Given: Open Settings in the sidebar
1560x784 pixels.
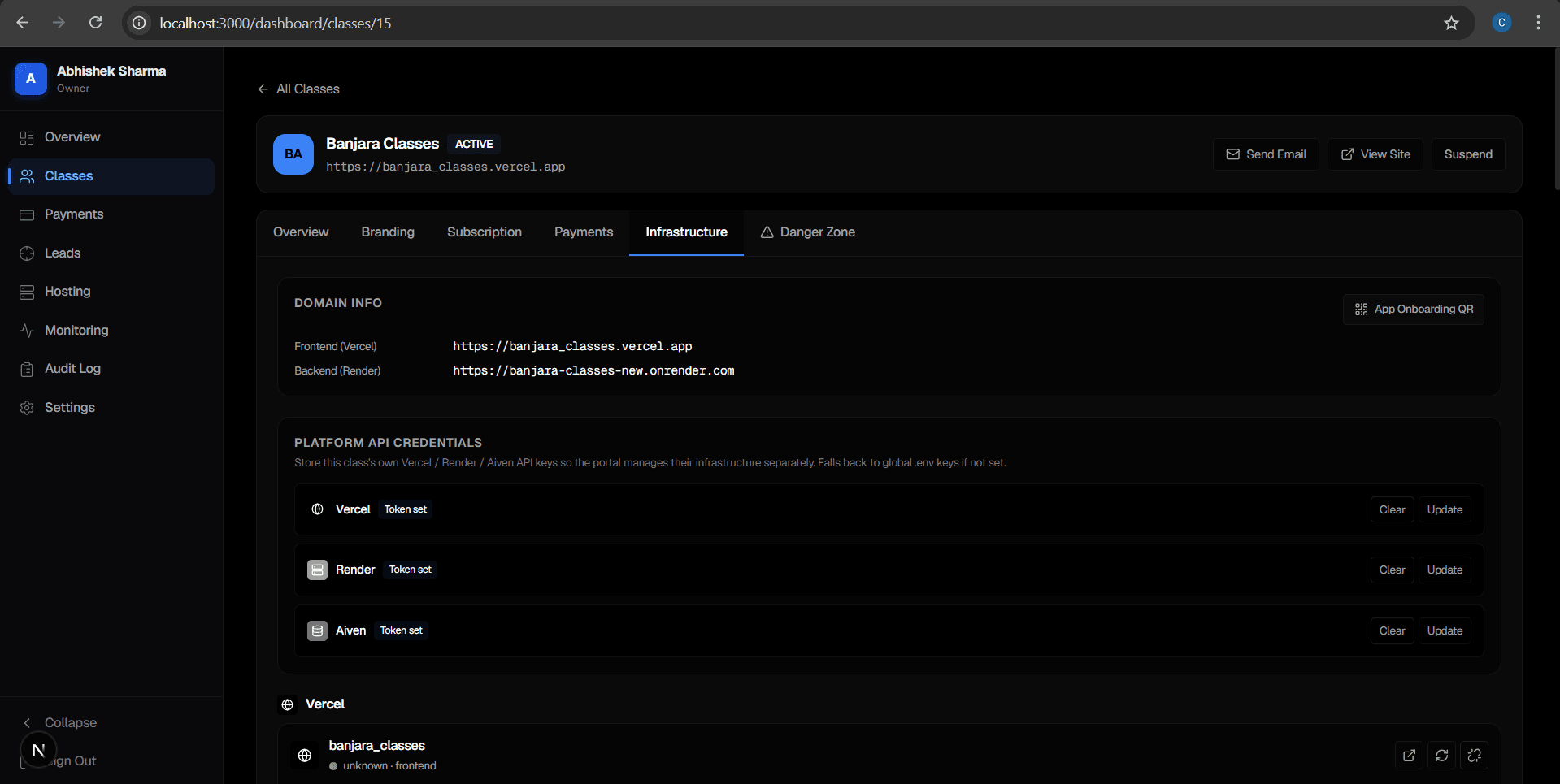Looking at the screenshot, I should [x=111, y=408].
